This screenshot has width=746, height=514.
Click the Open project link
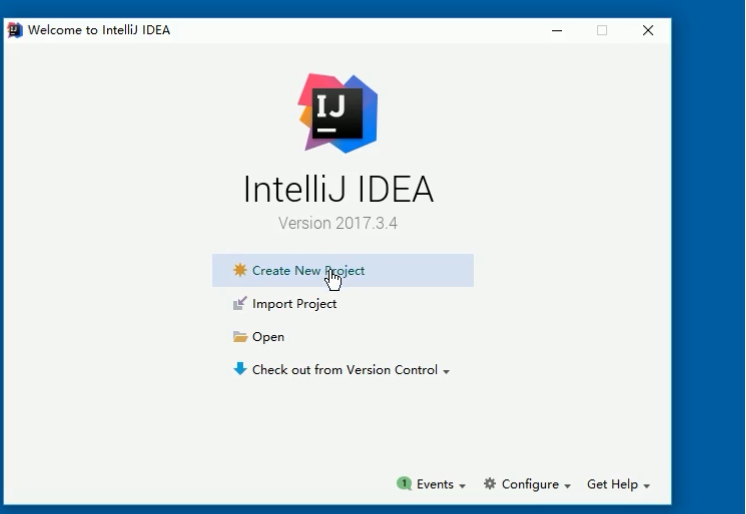coord(268,337)
